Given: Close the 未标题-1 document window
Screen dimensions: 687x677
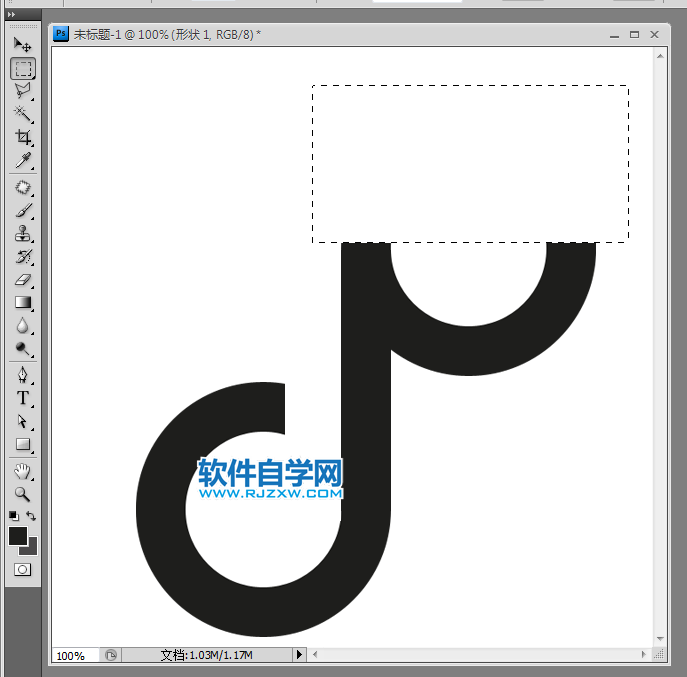Looking at the screenshot, I should pos(654,35).
